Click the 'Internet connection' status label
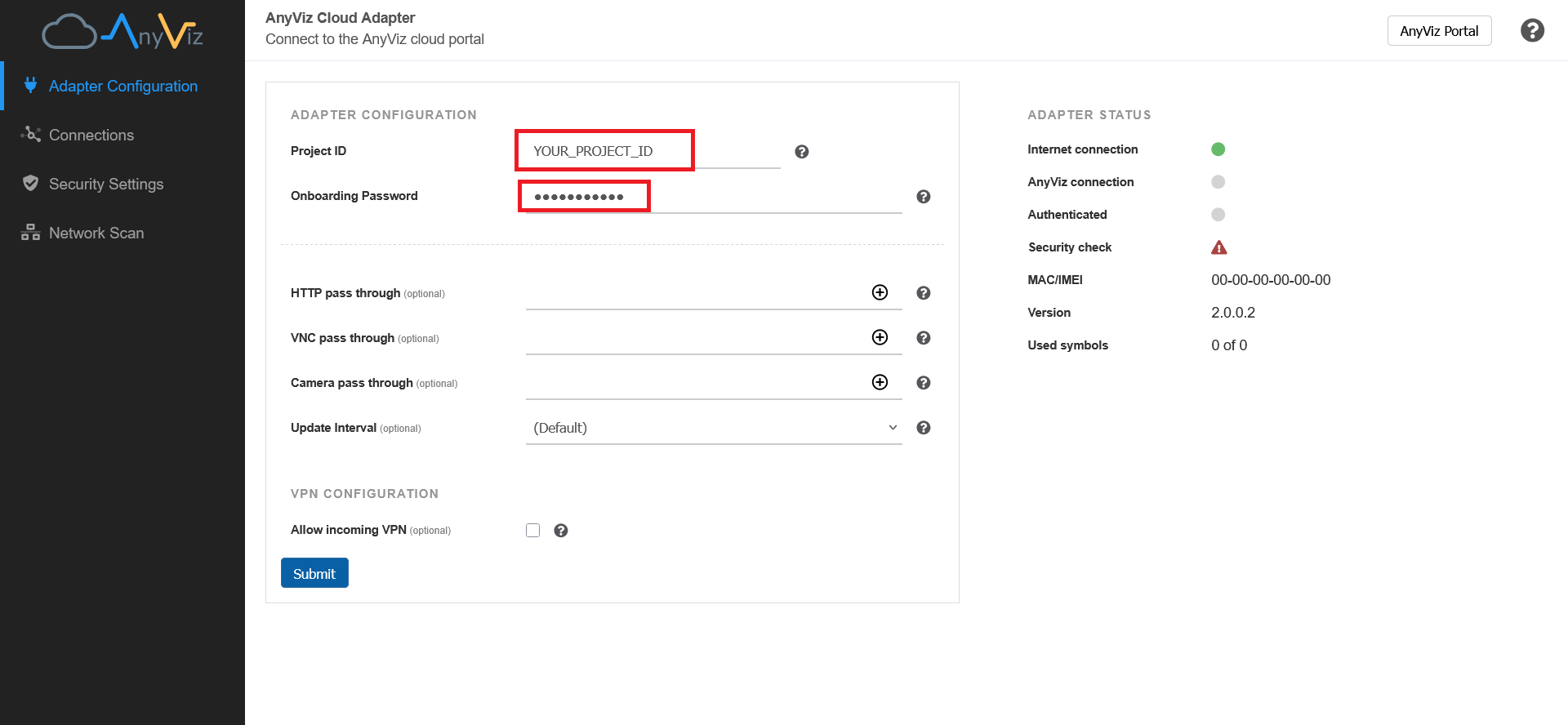The height and width of the screenshot is (725, 1568). 1083,149
